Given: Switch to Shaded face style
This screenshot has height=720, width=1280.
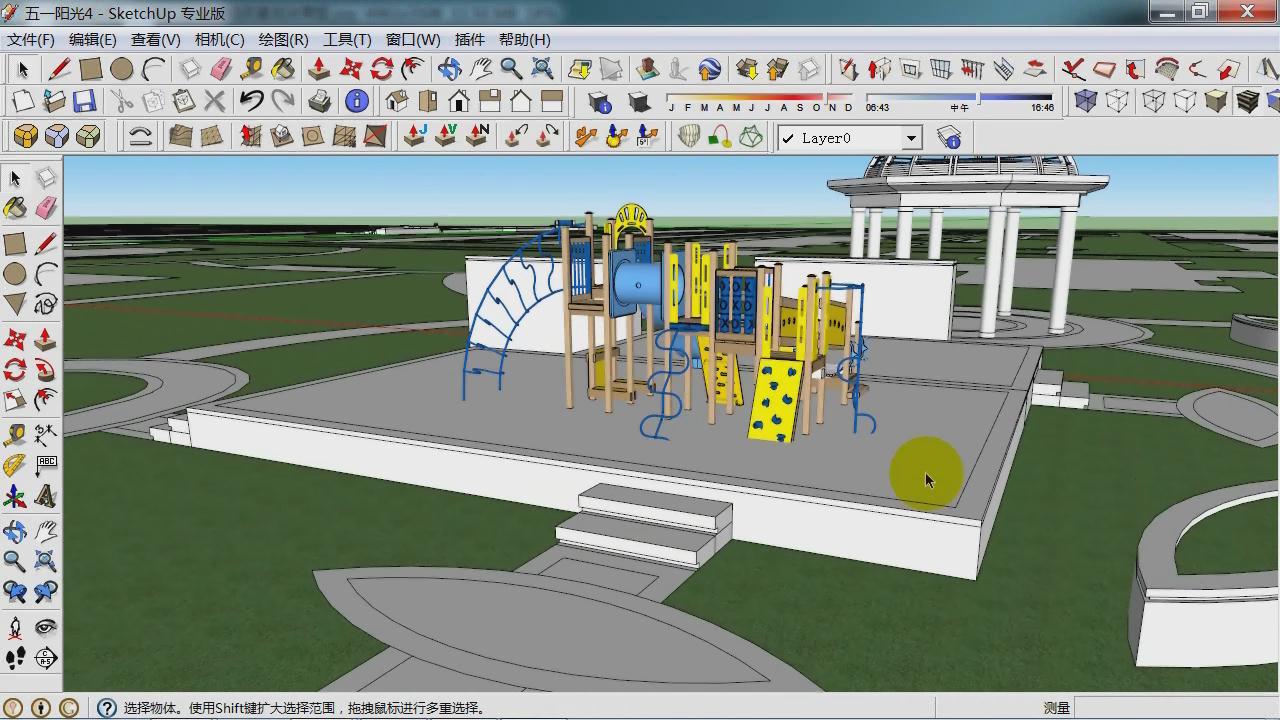Looking at the screenshot, I should (x=1216, y=101).
